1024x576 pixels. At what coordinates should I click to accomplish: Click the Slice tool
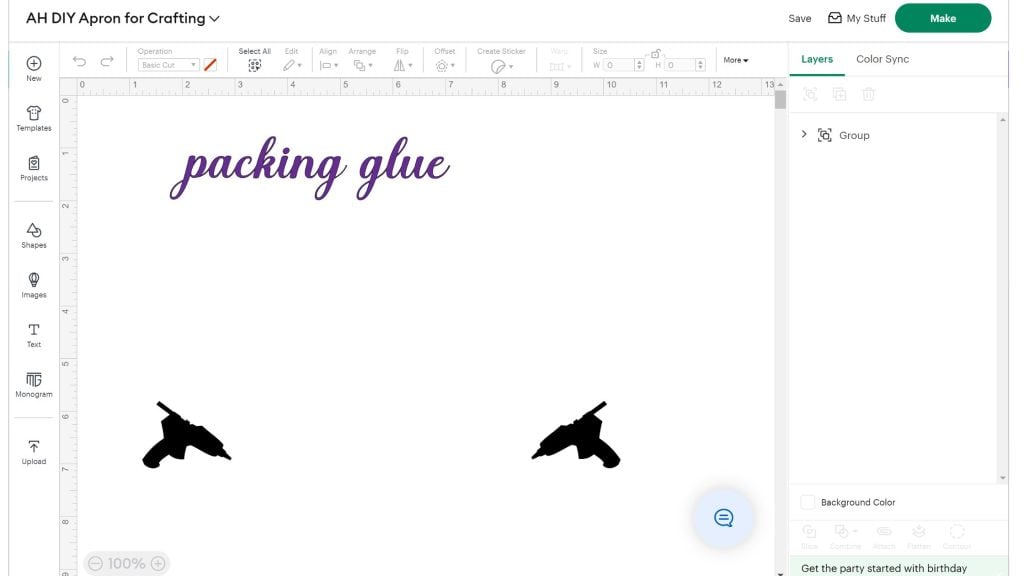click(809, 536)
